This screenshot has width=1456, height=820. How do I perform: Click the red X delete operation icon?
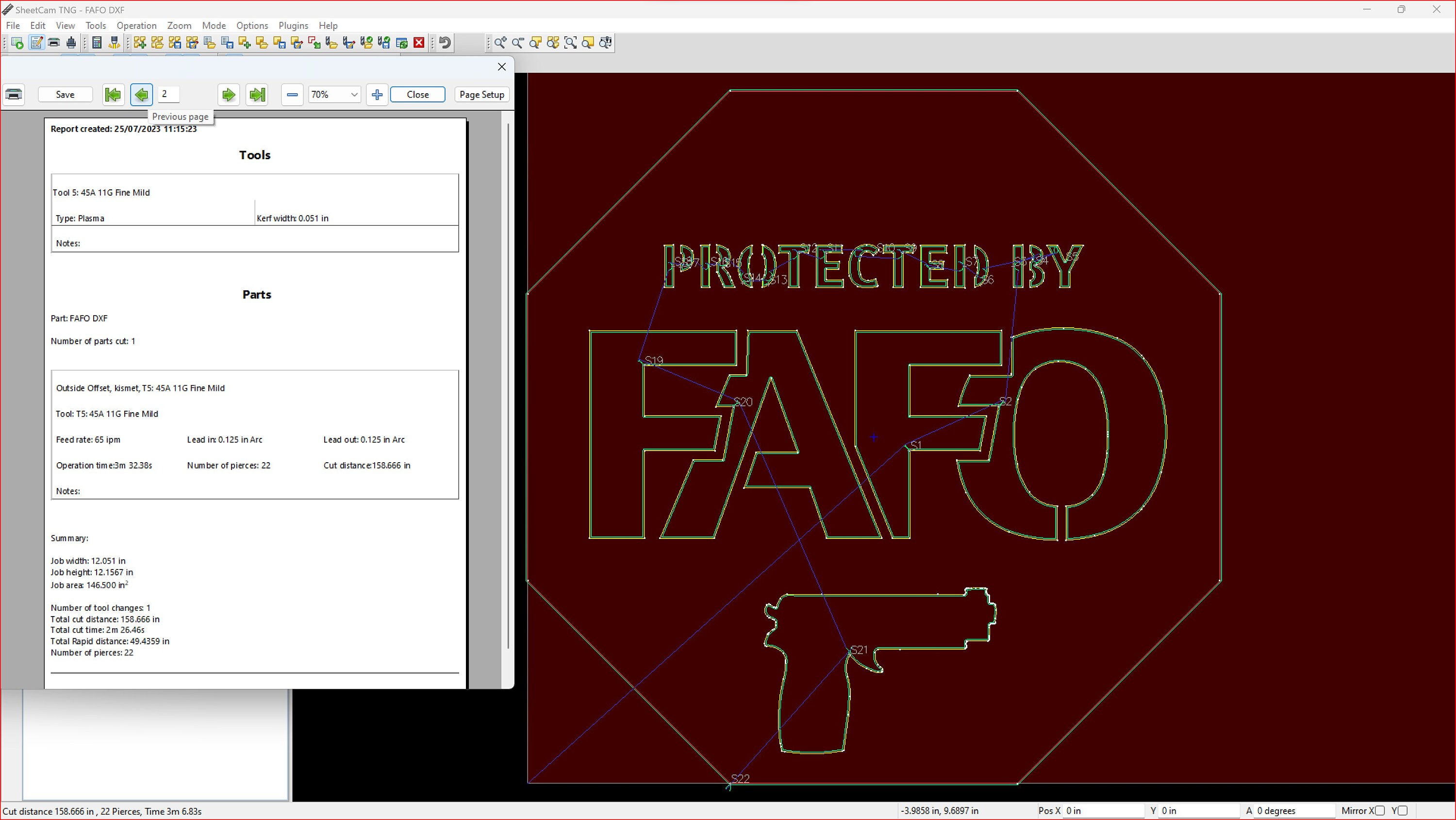click(x=418, y=42)
